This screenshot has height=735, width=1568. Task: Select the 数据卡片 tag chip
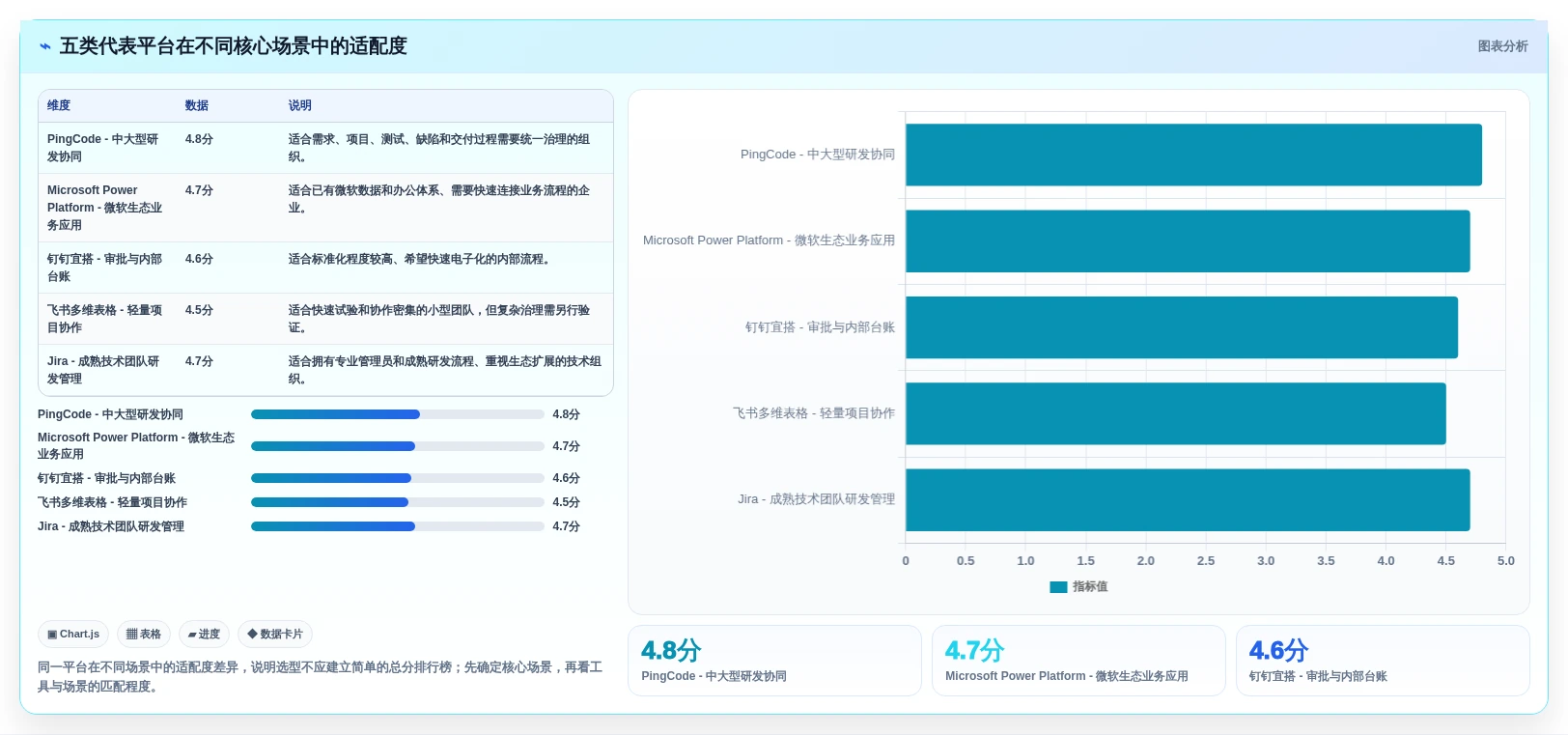pos(275,635)
